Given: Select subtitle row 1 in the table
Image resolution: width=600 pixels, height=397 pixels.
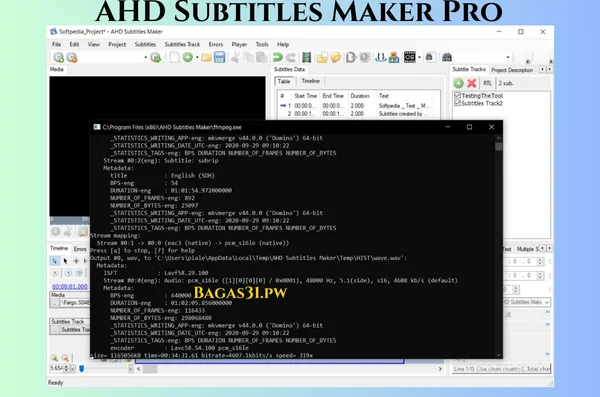Looking at the screenshot, I should coord(359,106).
